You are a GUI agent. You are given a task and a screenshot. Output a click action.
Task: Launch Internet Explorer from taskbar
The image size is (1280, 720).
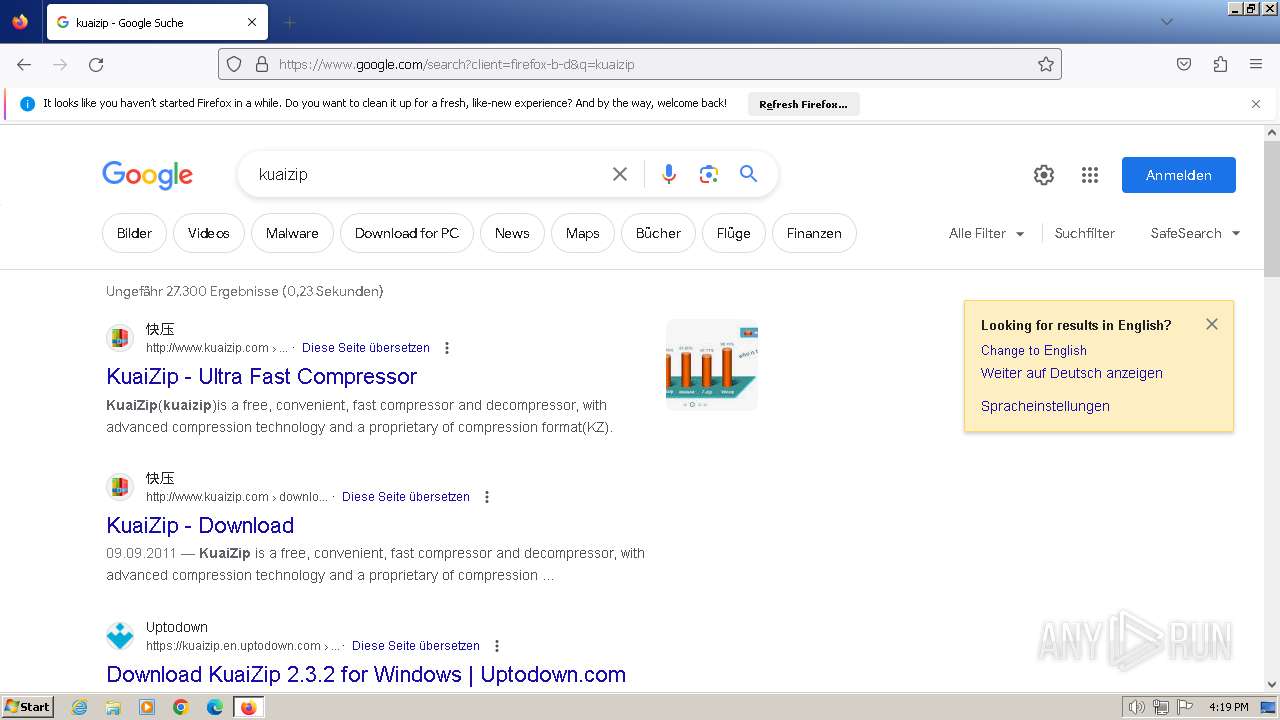tap(80, 707)
